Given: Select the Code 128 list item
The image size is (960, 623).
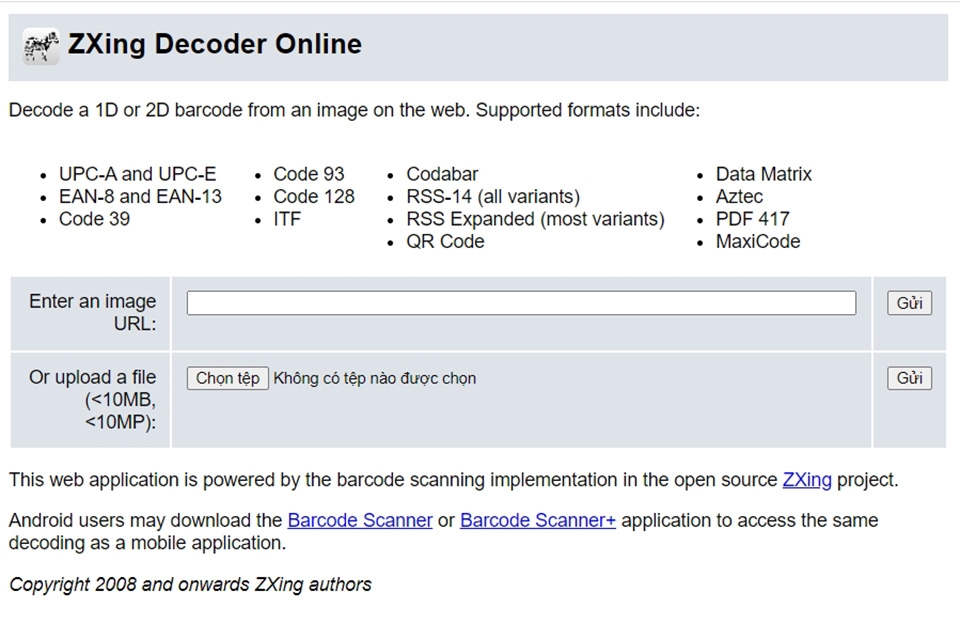Looking at the screenshot, I should pyautogui.click(x=314, y=197).
